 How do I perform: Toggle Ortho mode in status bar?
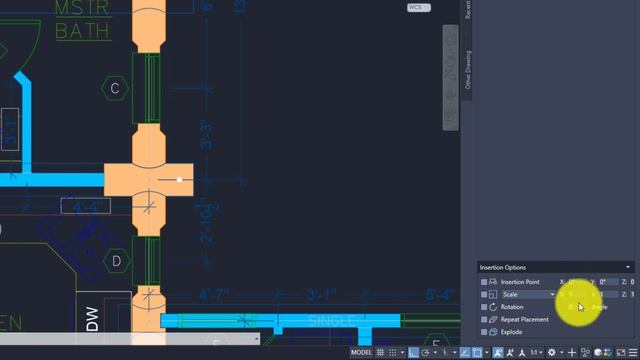(413, 353)
